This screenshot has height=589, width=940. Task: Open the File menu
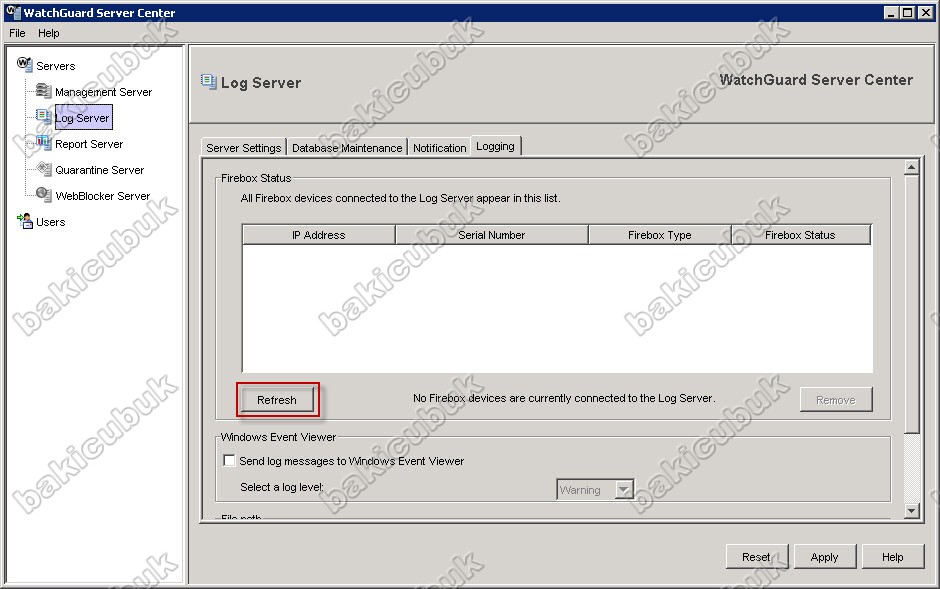(x=17, y=33)
